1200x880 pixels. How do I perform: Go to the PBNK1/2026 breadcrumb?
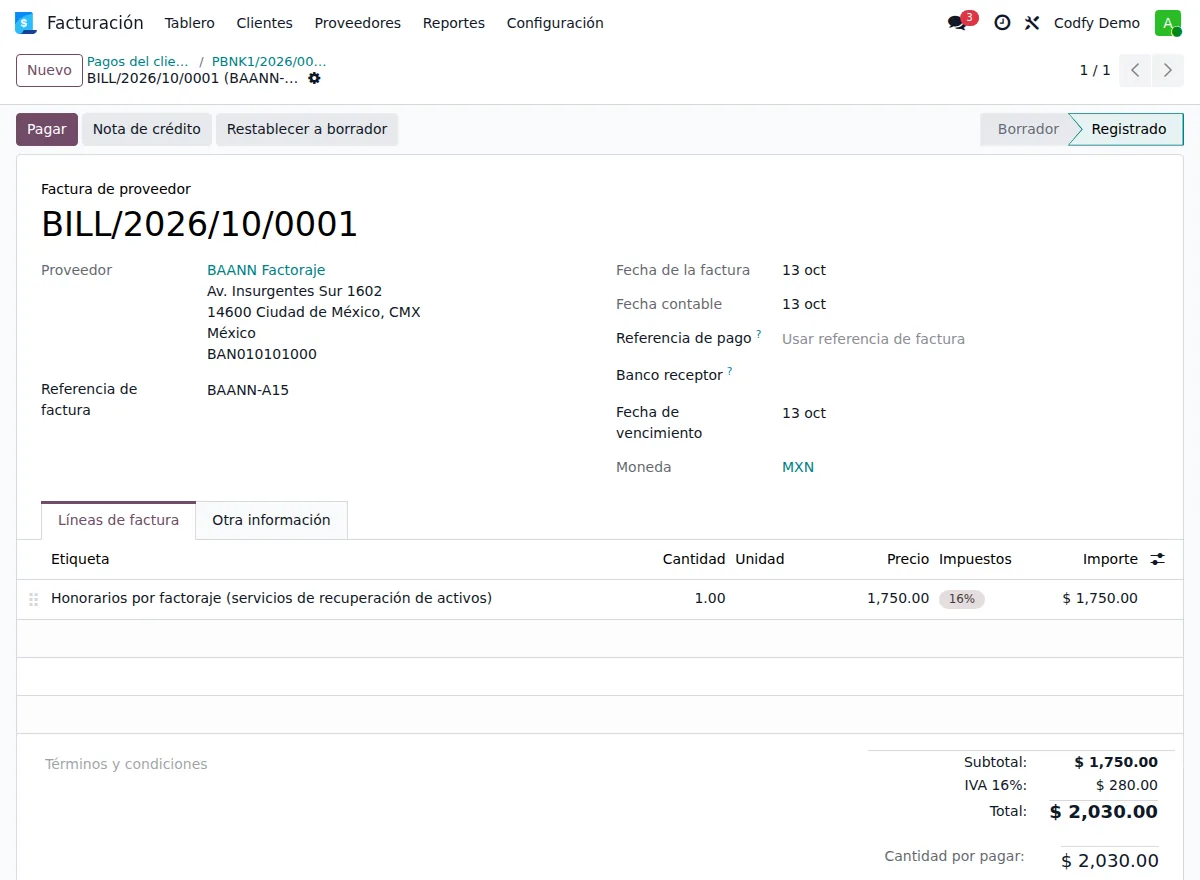click(269, 61)
